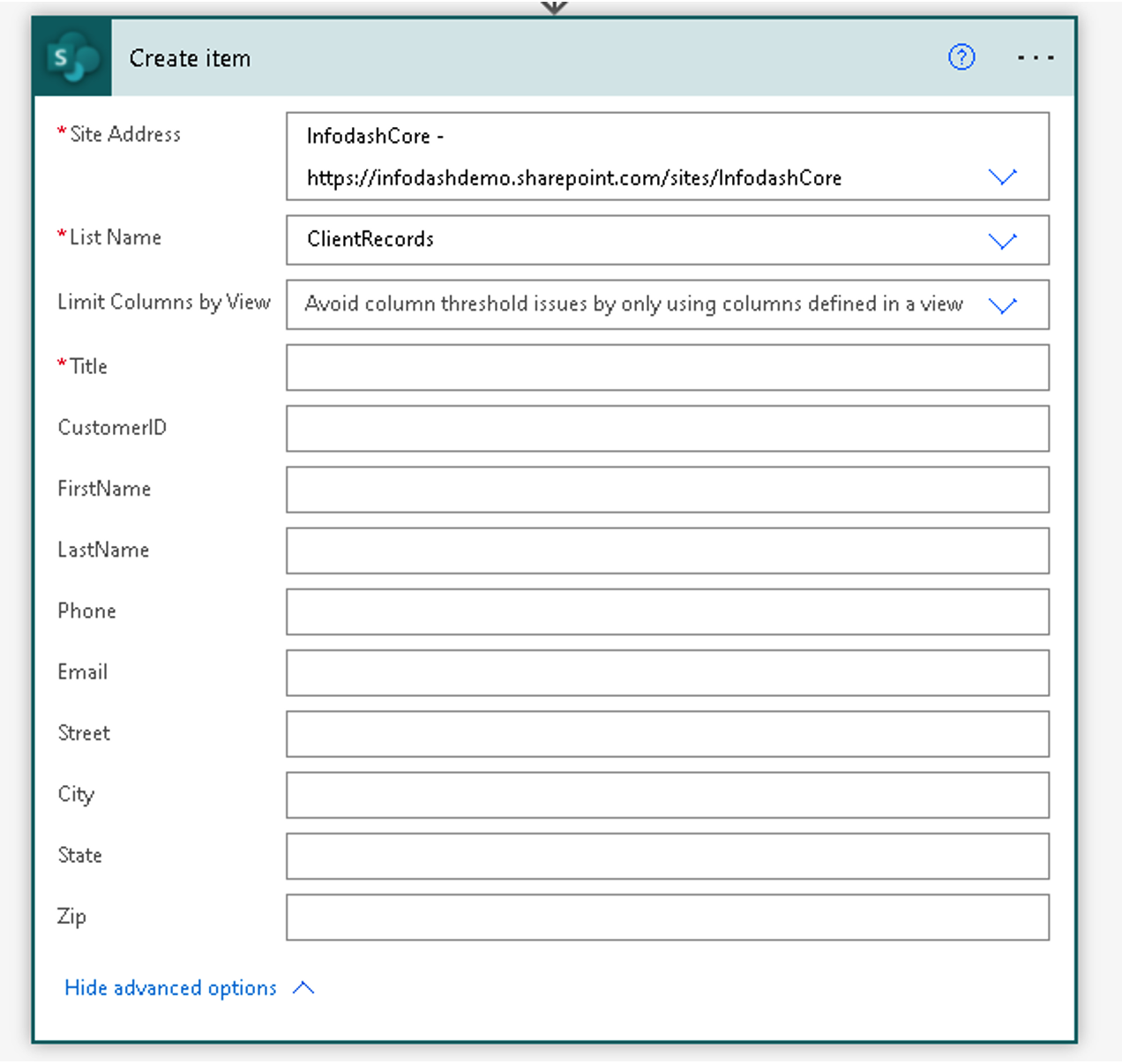Click the List Name label
The width and height of the screenshot is (1122, 1064).
(x=116, y=237)
